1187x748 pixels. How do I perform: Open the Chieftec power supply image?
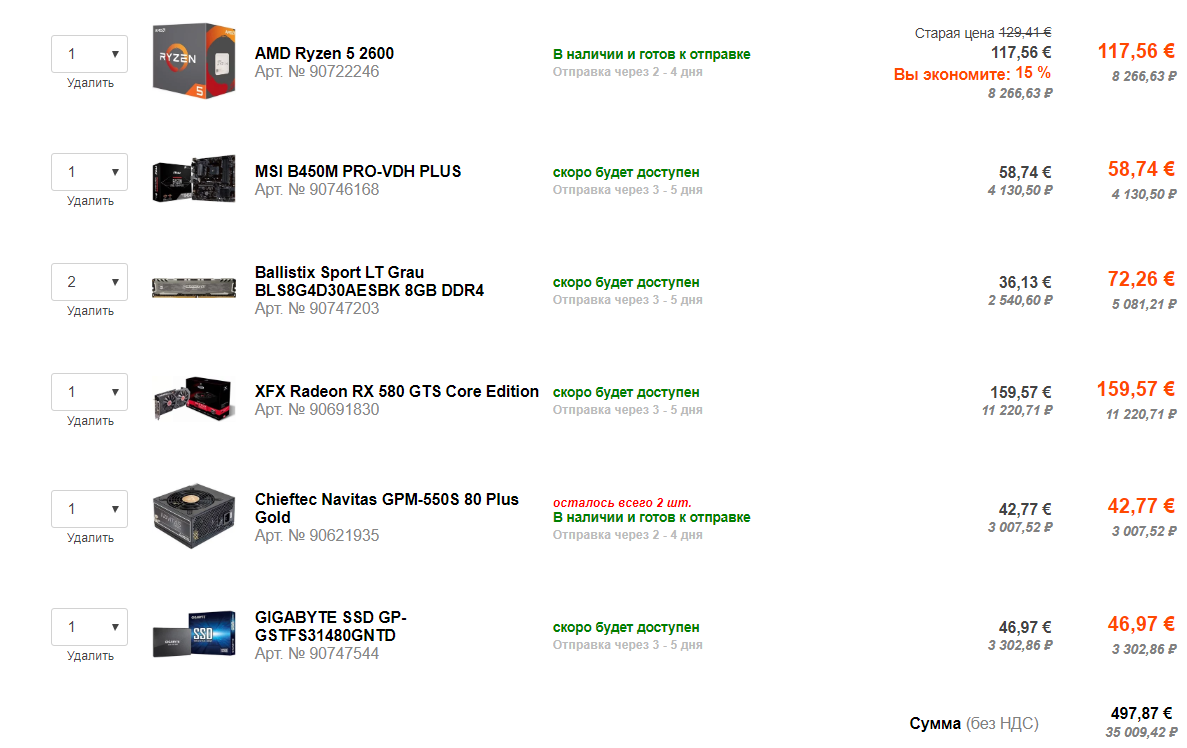(x=194, y=517)
